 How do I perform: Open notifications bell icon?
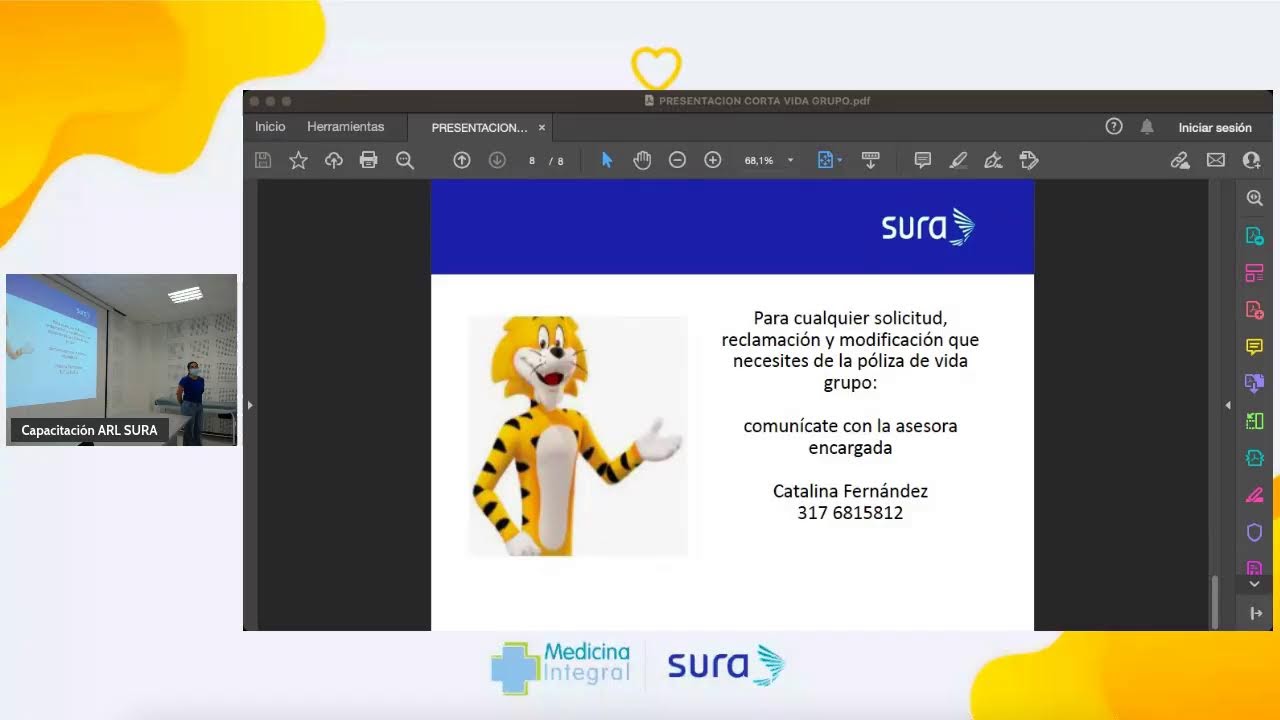1147,126
